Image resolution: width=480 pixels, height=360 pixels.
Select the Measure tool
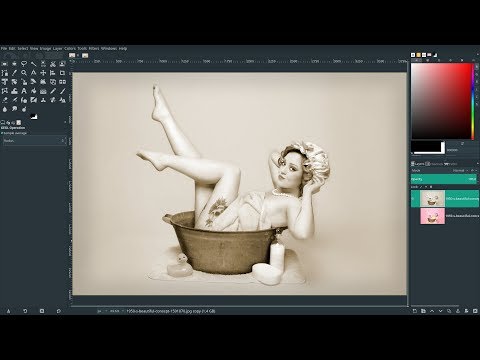[x=34, y=73]
